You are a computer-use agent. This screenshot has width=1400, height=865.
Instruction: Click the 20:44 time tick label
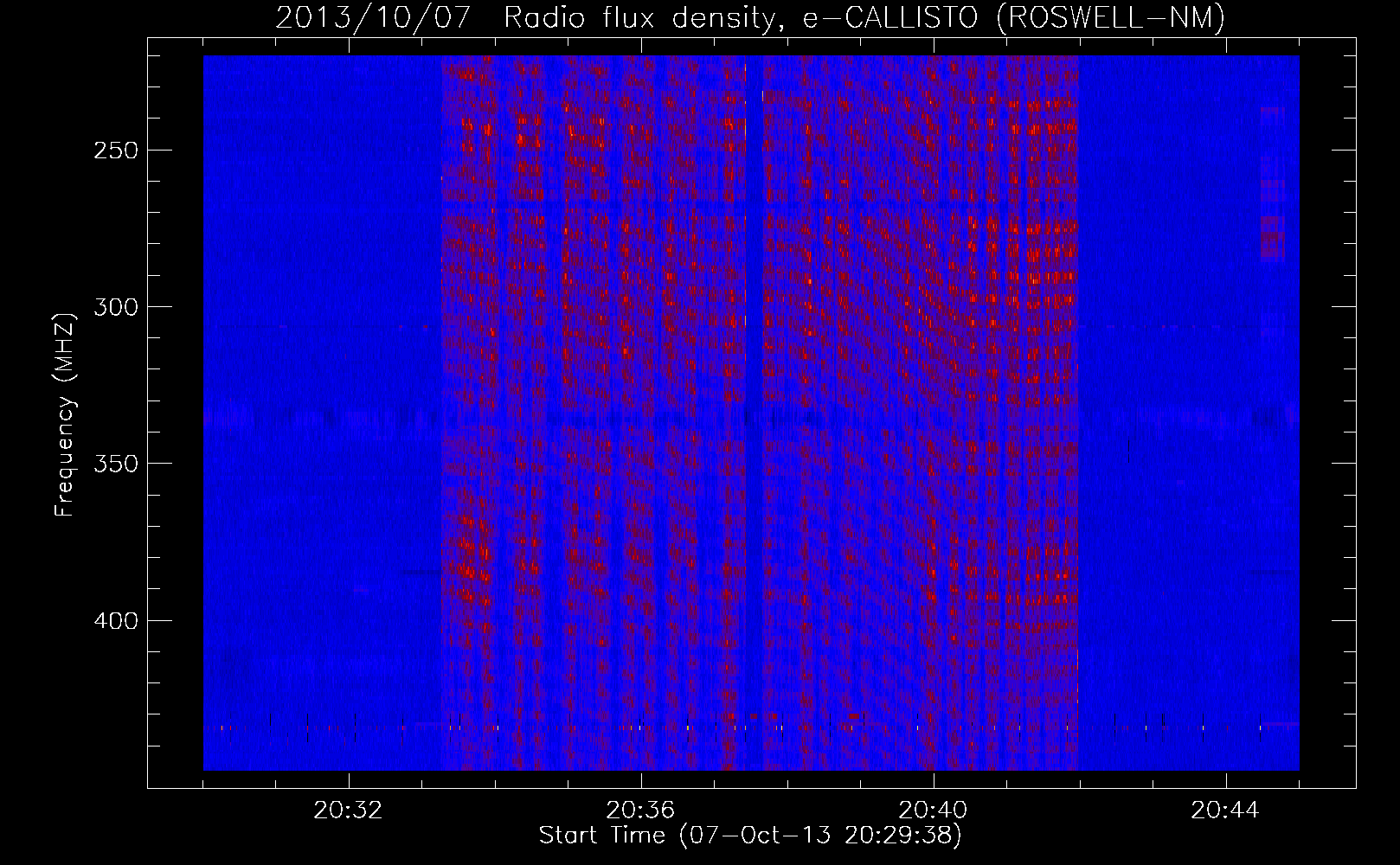(x=1225, y=811)
